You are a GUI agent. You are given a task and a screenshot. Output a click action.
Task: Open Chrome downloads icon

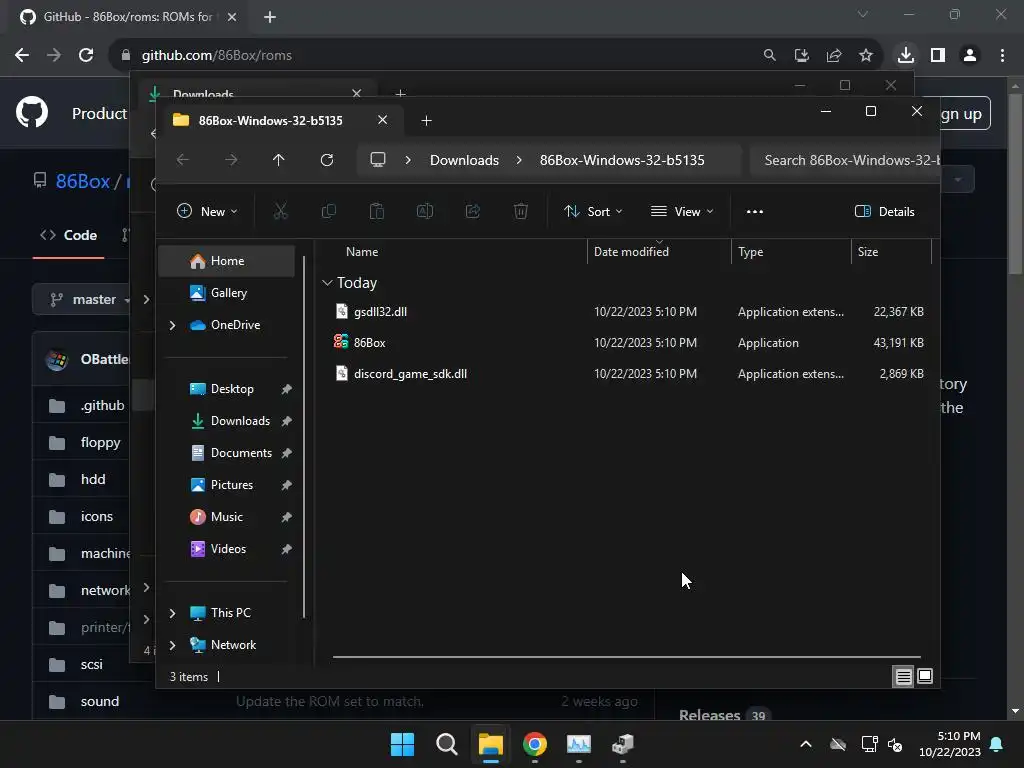pos(906,55)
